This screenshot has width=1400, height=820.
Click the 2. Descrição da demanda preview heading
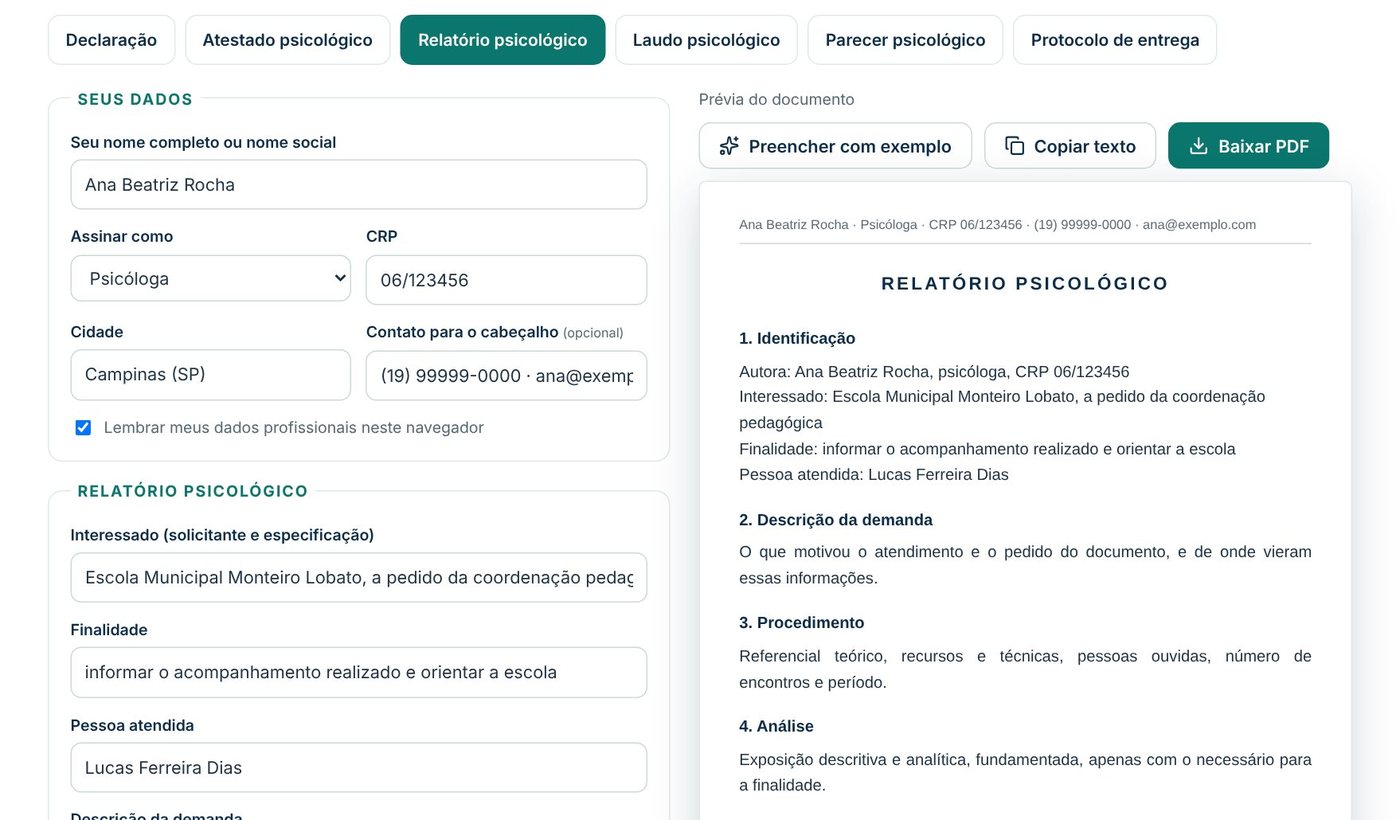836,520
